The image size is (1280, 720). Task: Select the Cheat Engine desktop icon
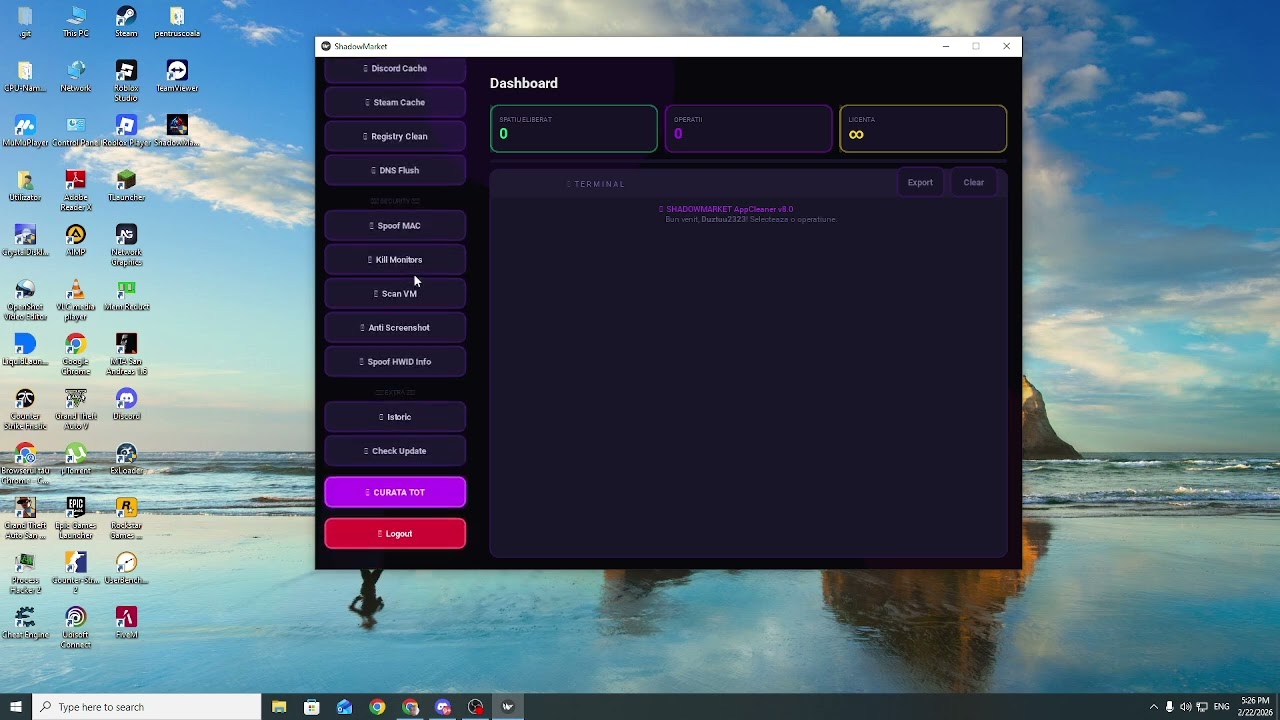pos(25,623)
